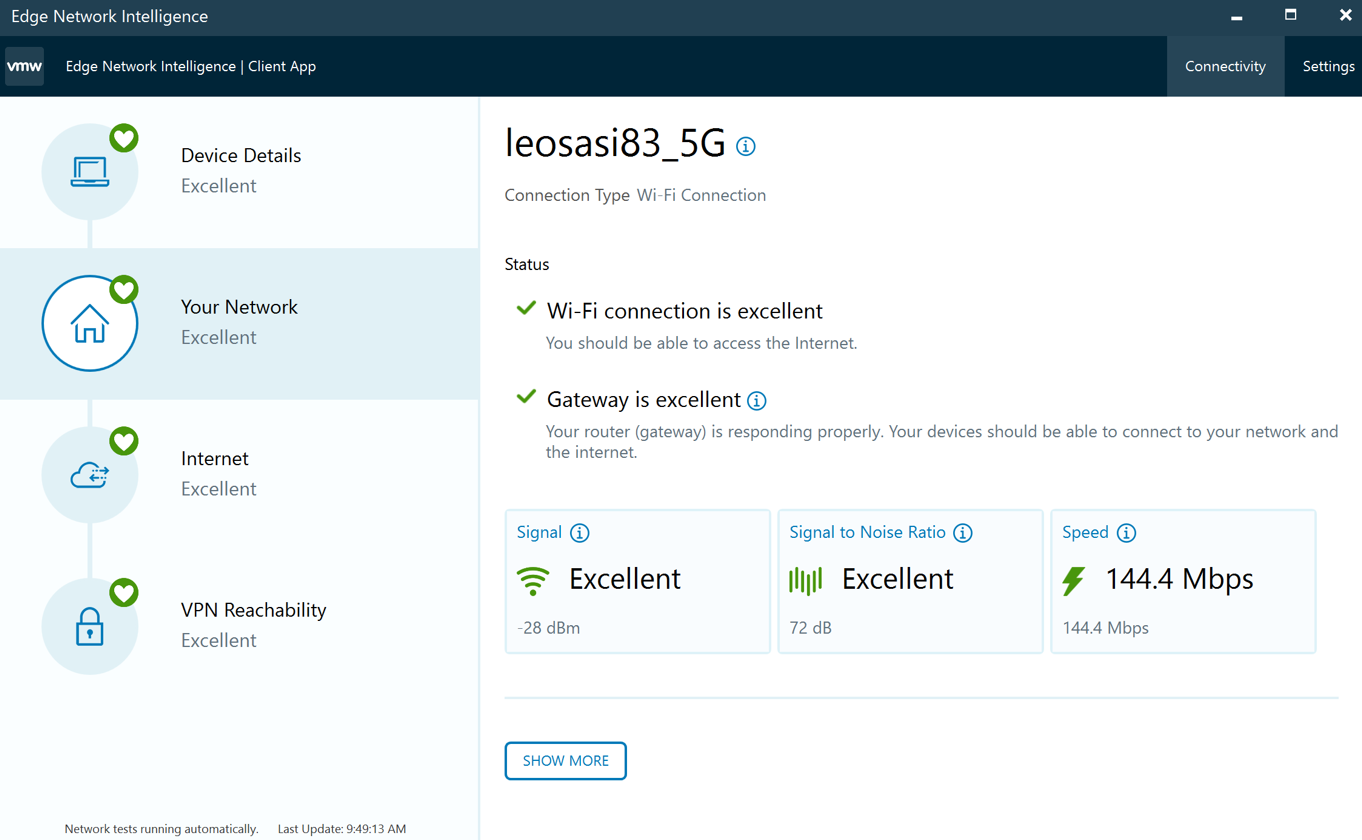The height and width of the screenshot is (840, 1362).
Task: Click the Signal card title
Action: pos(539,532)
